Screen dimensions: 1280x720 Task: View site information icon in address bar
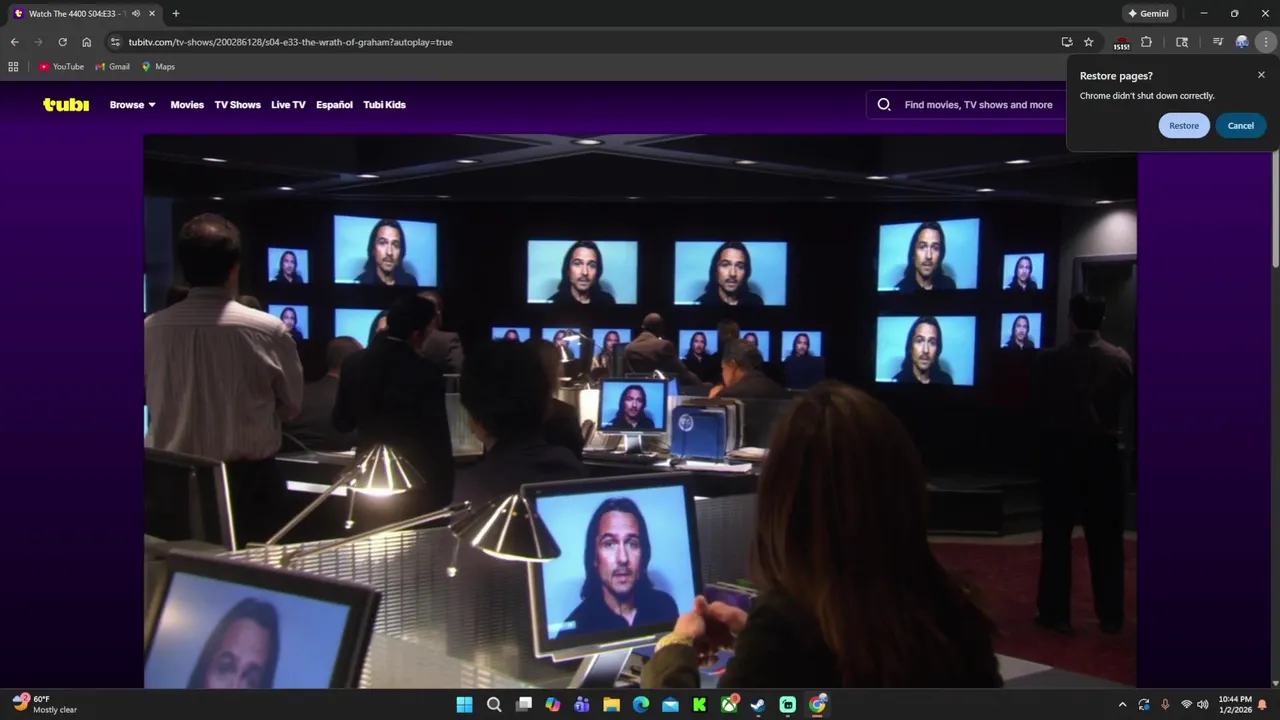(x=115, y=42)
